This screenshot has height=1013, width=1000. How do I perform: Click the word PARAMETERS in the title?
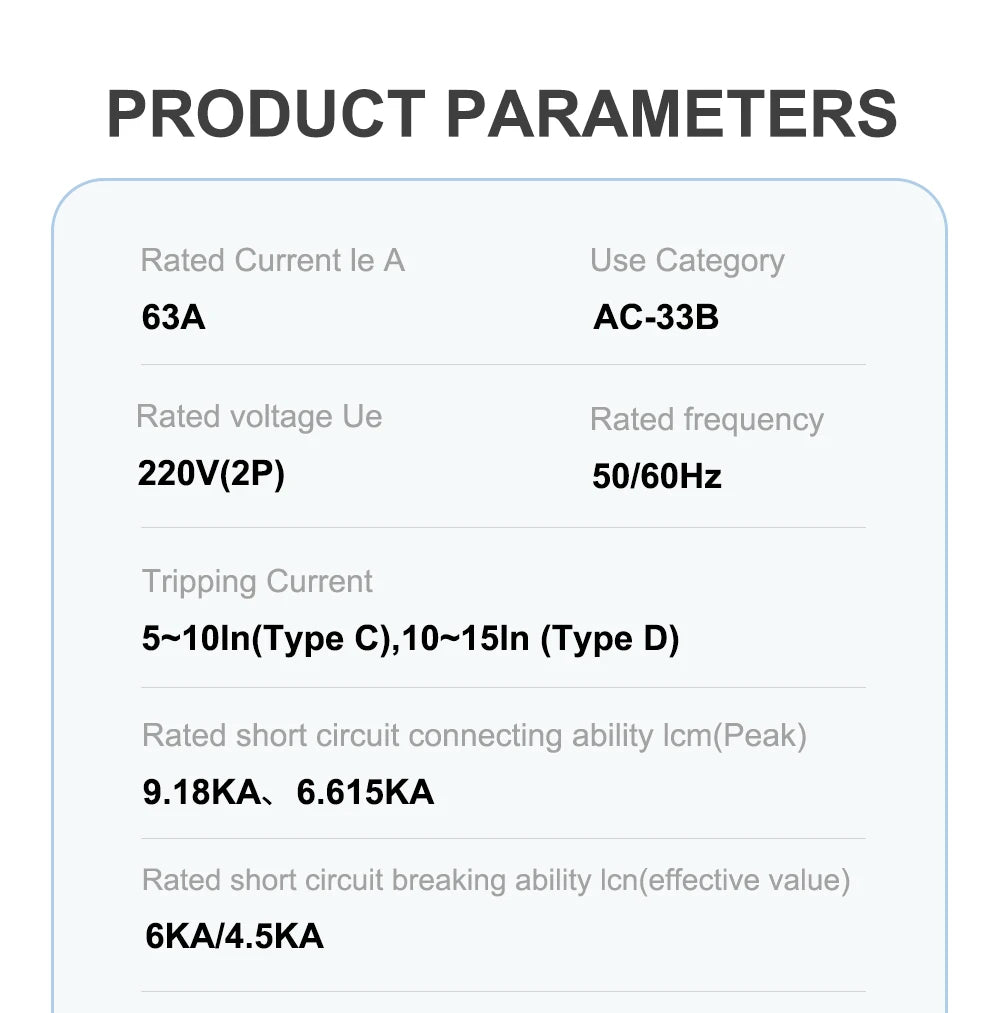(672, 114)
